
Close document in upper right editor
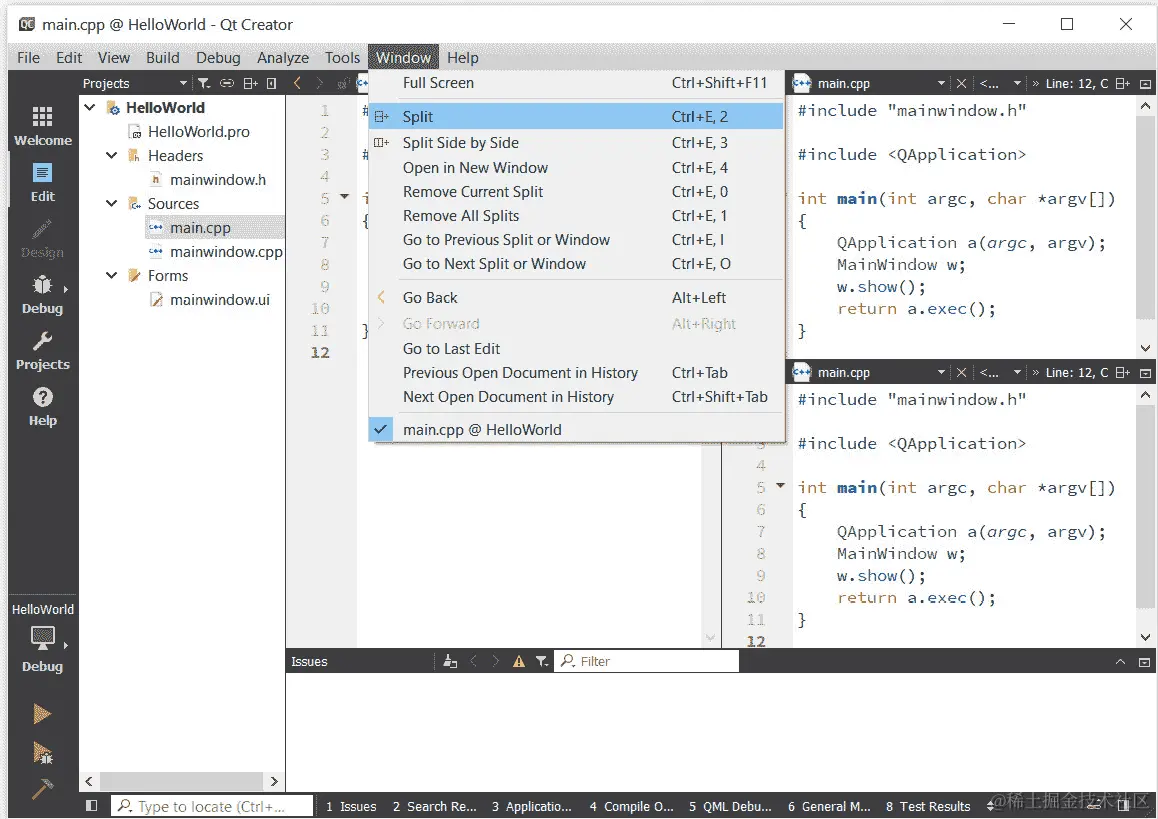(x=961, y=83)
